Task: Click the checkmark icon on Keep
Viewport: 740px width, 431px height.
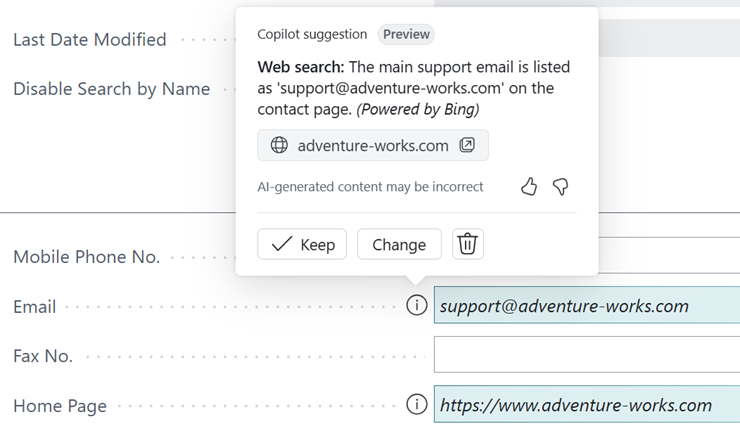Action: [282, 244]
